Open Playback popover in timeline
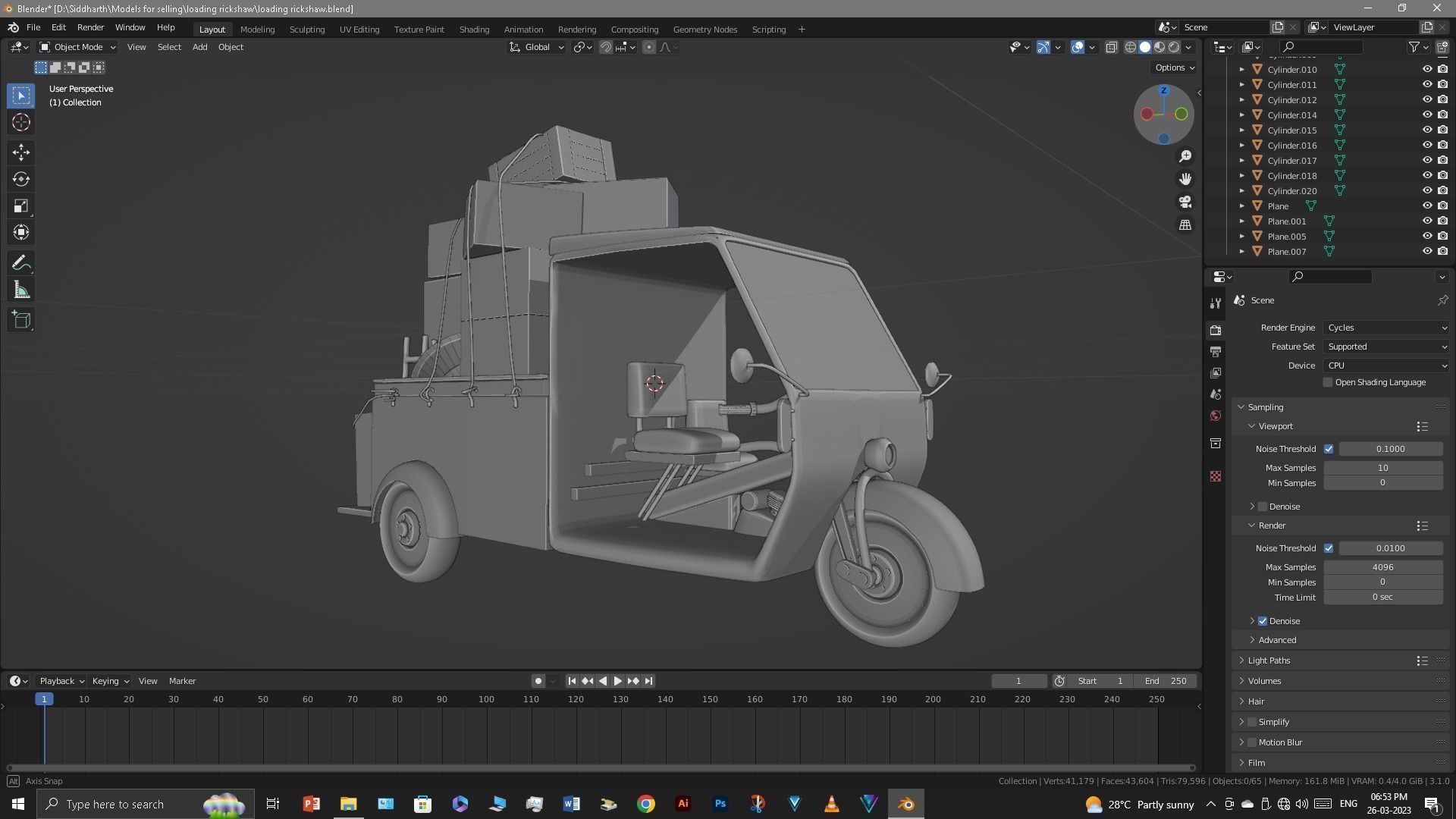Screen dimensions: 1456x819 point(61,681)
